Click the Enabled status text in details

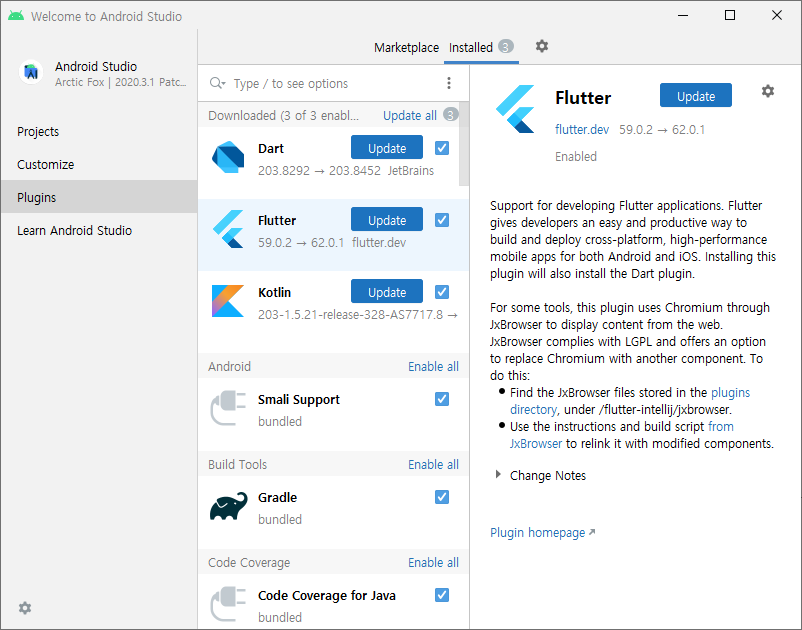576,156
